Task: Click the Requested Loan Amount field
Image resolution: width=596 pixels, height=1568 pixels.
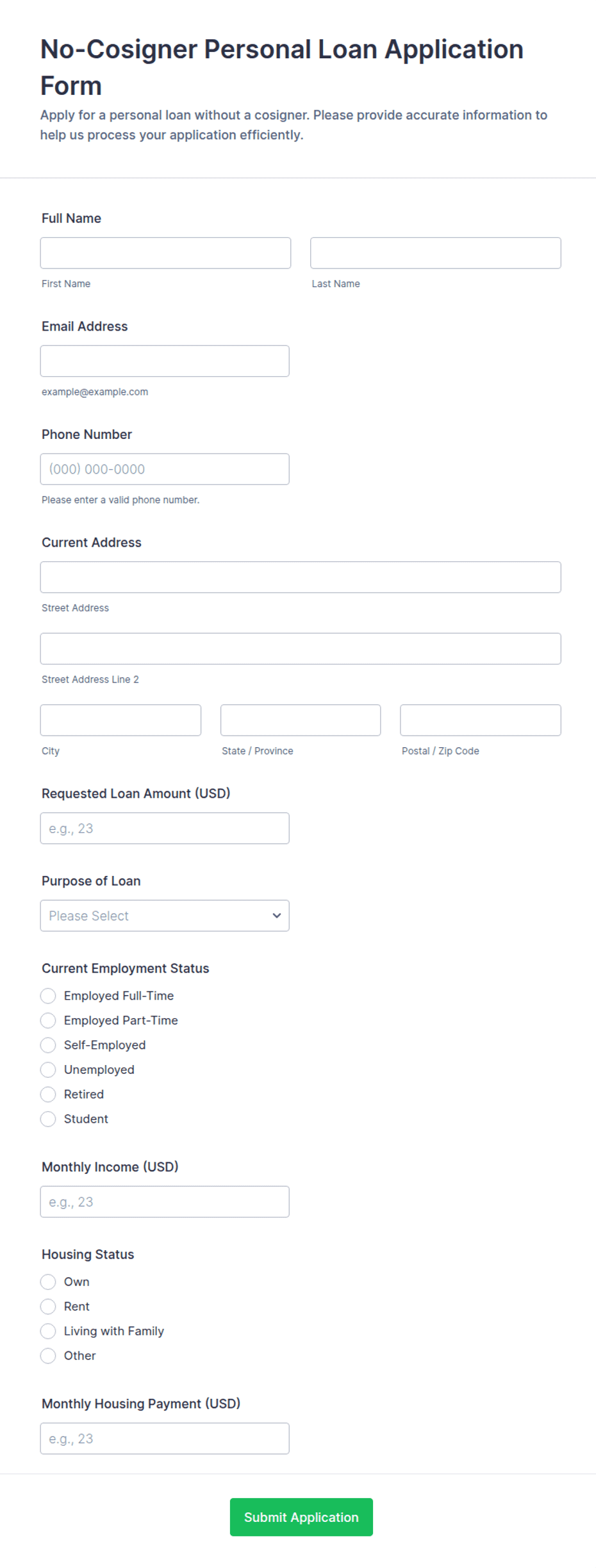Action: click(165, 829)
